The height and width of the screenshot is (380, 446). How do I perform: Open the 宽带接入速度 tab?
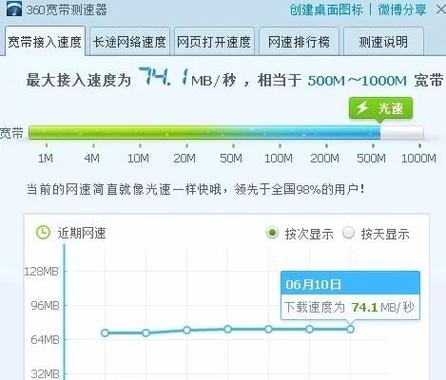[x=45, y=42]
